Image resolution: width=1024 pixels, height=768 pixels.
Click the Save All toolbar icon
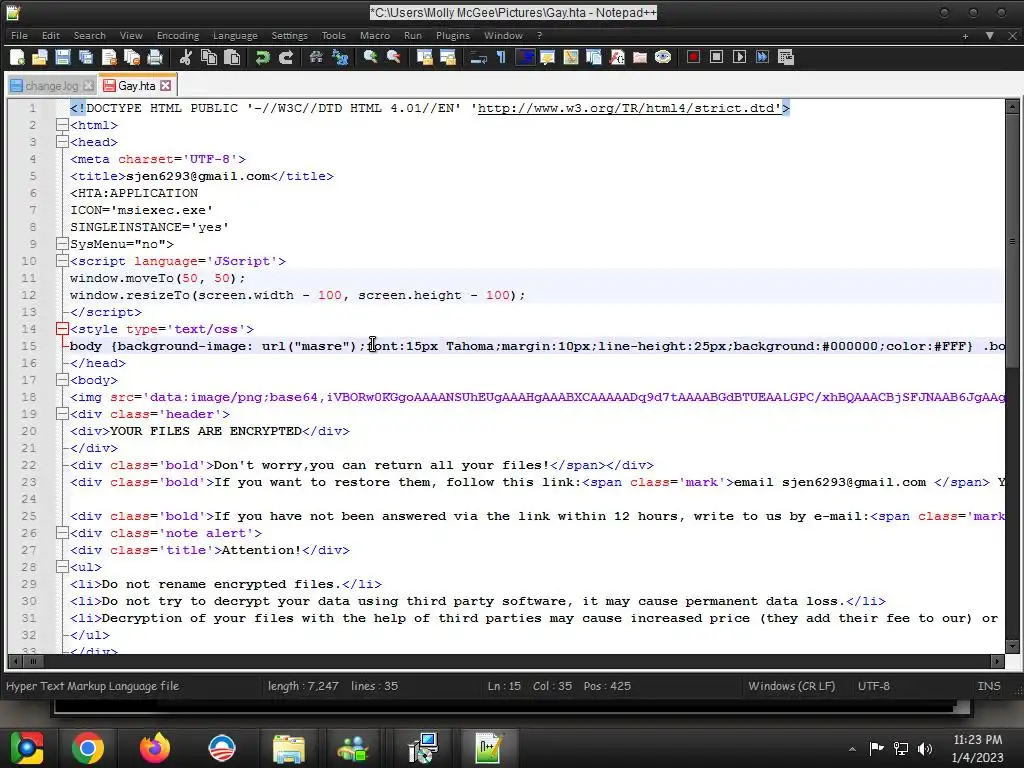(x=86, y=57)
